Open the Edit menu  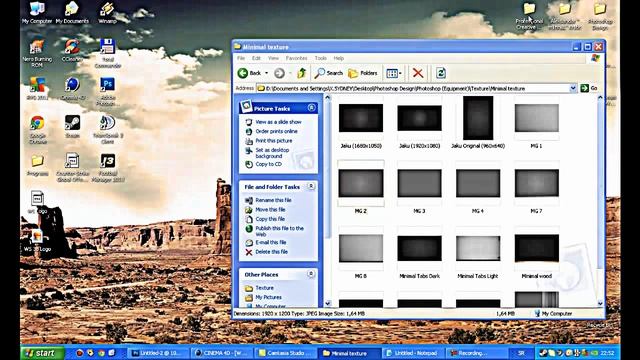[x=256, y=58]
